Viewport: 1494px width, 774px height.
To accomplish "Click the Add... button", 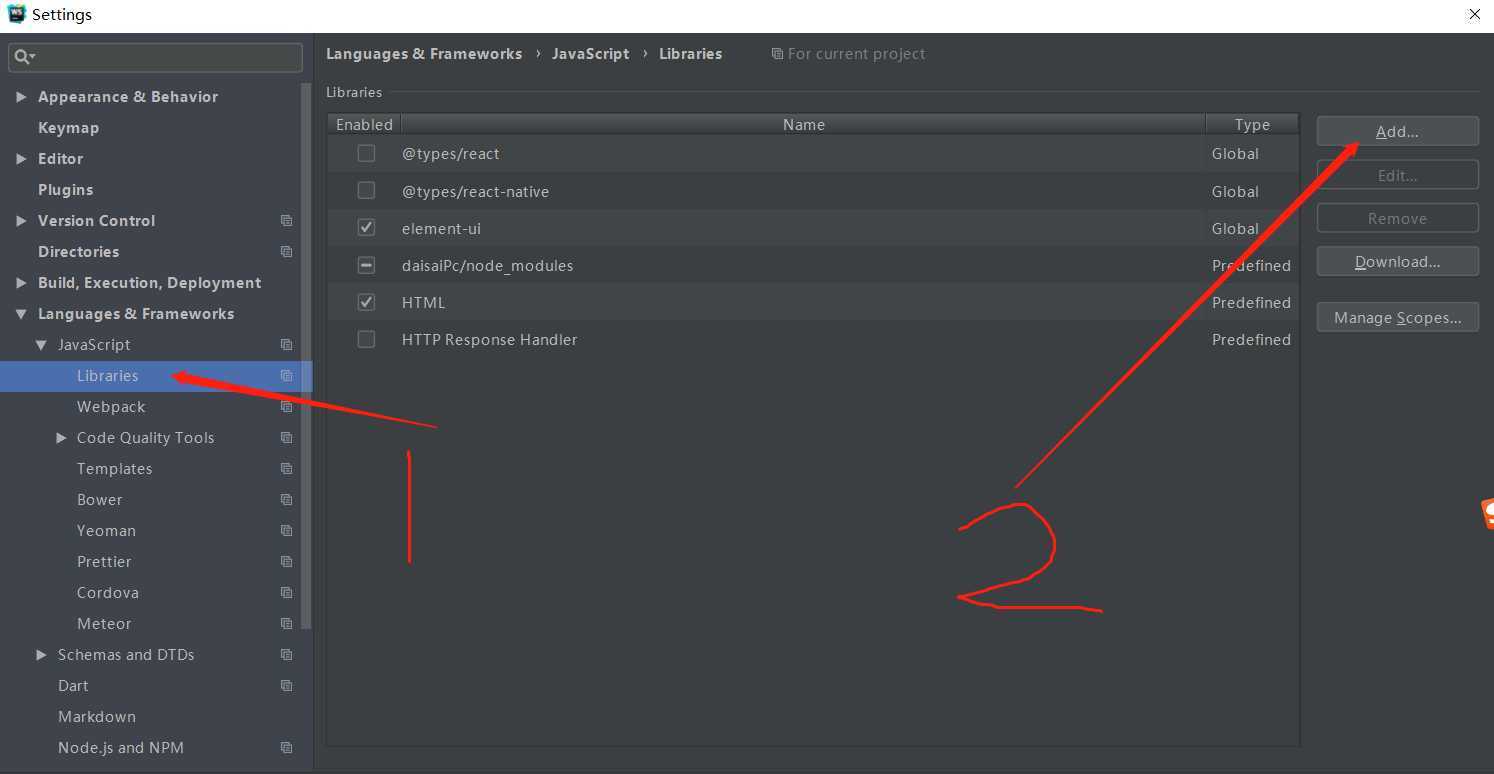I will pyautogui.click(x=1397, y=132).
